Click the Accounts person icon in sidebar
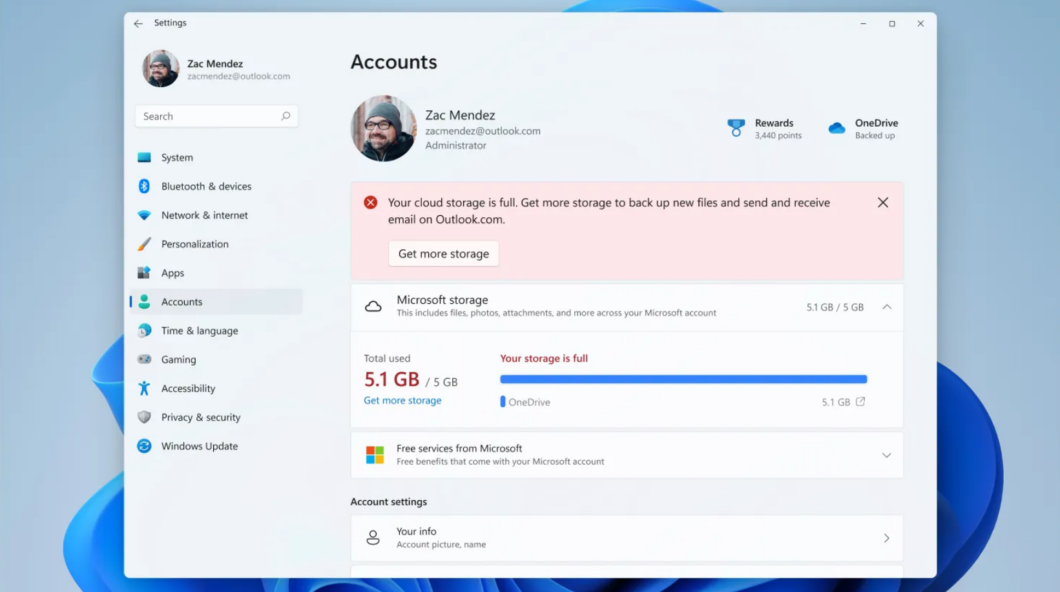The height and width of the screenshot is (592, 1060). [x=144, y=301]
